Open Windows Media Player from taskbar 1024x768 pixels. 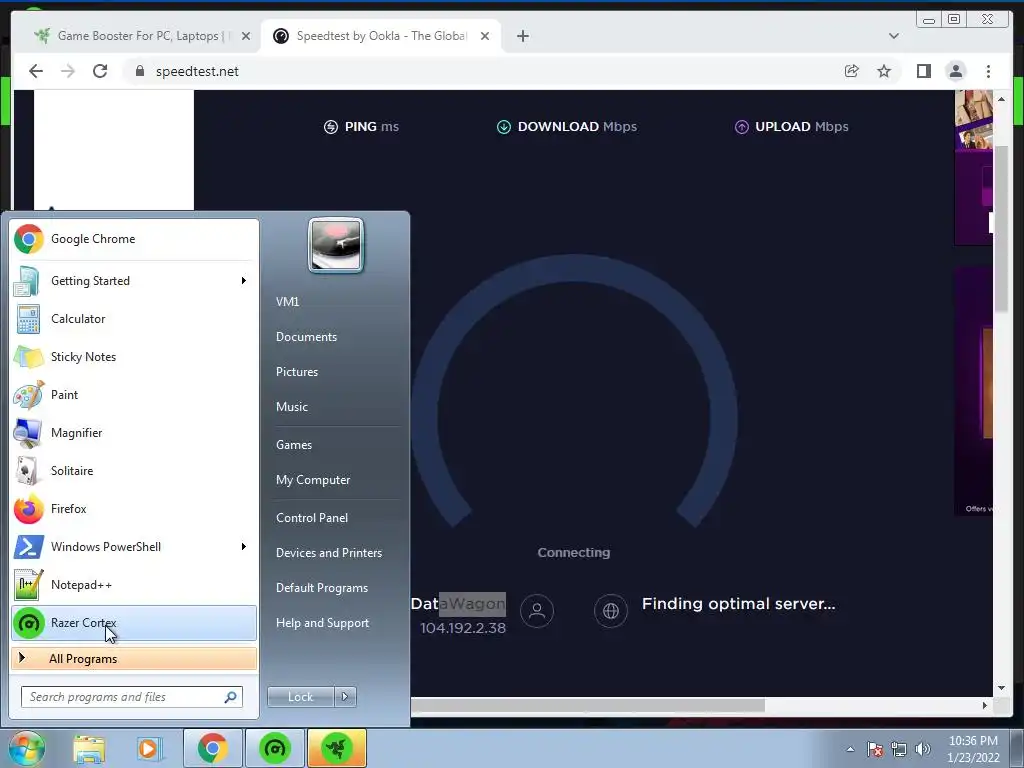(148, 748)
